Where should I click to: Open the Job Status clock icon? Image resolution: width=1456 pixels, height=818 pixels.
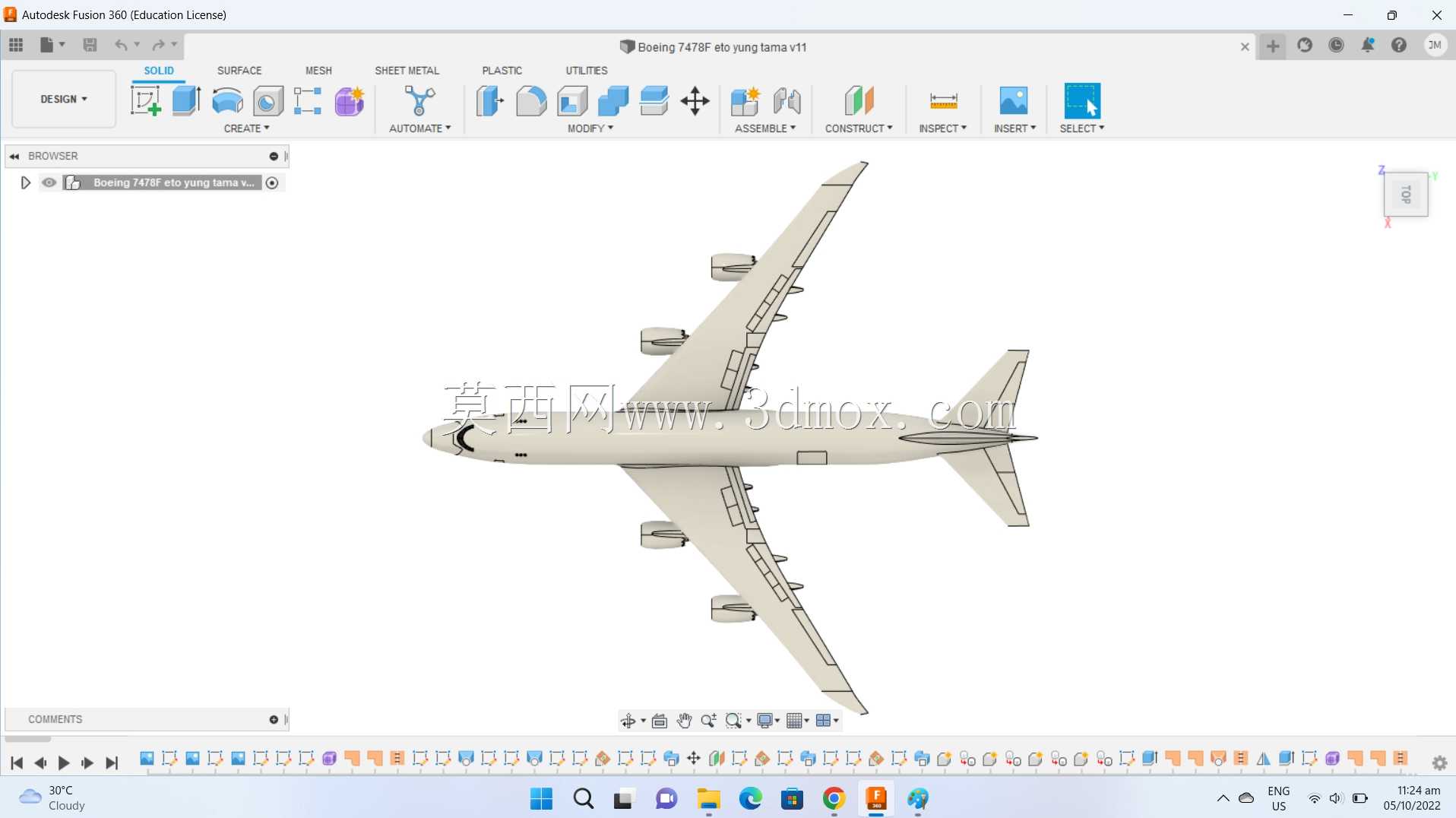pos(1336,45)
